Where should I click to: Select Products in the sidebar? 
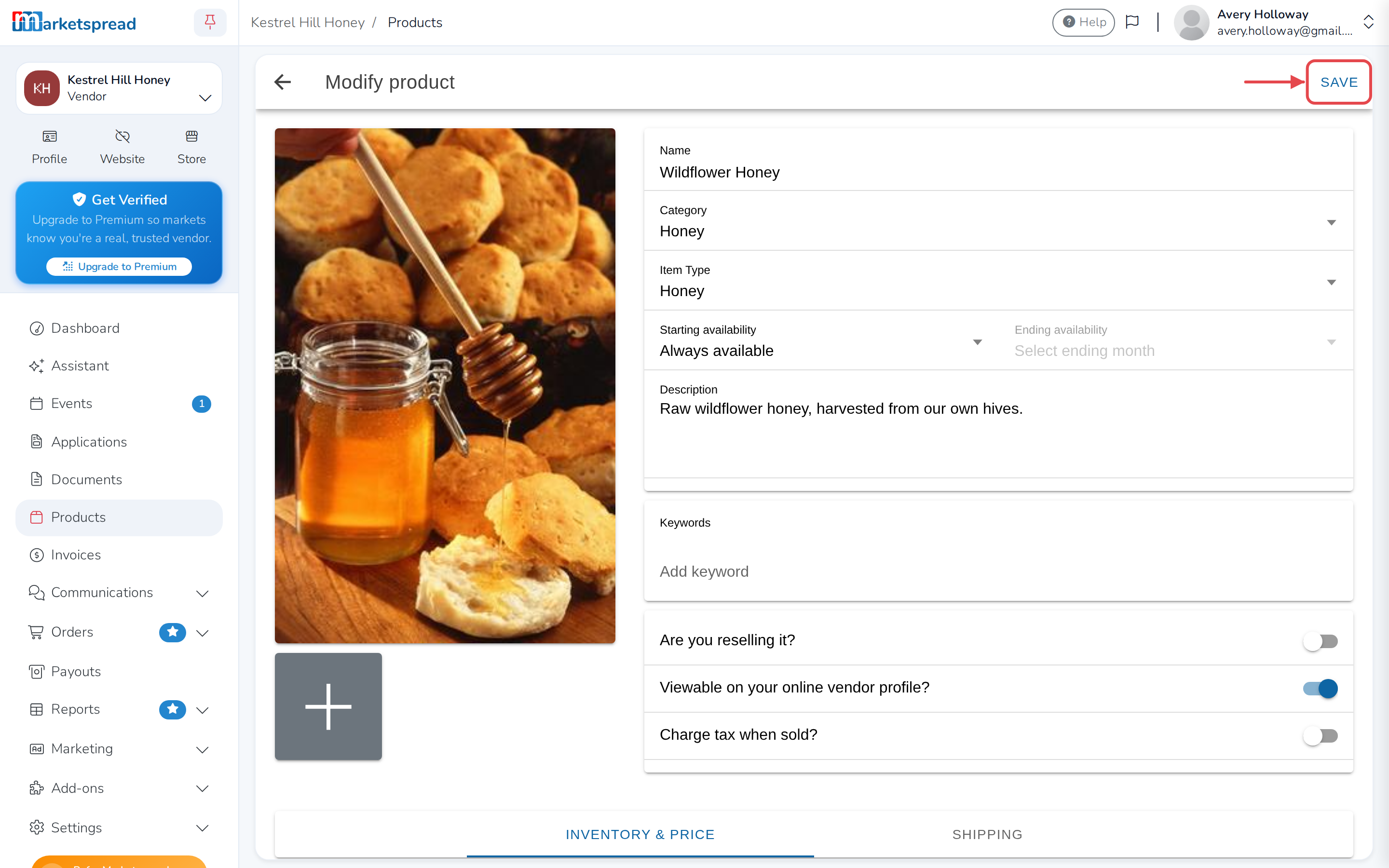[119, 517]
